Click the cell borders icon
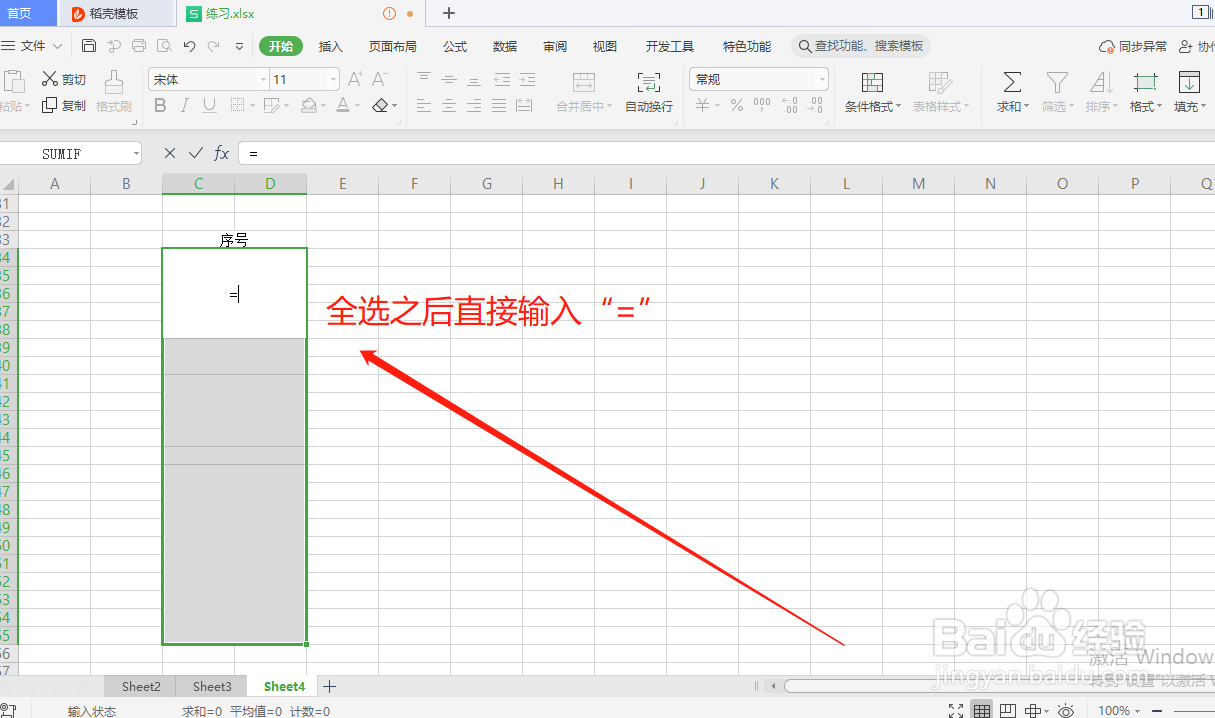Viewport: 1215px width, 718px height. tap(237, 105)
